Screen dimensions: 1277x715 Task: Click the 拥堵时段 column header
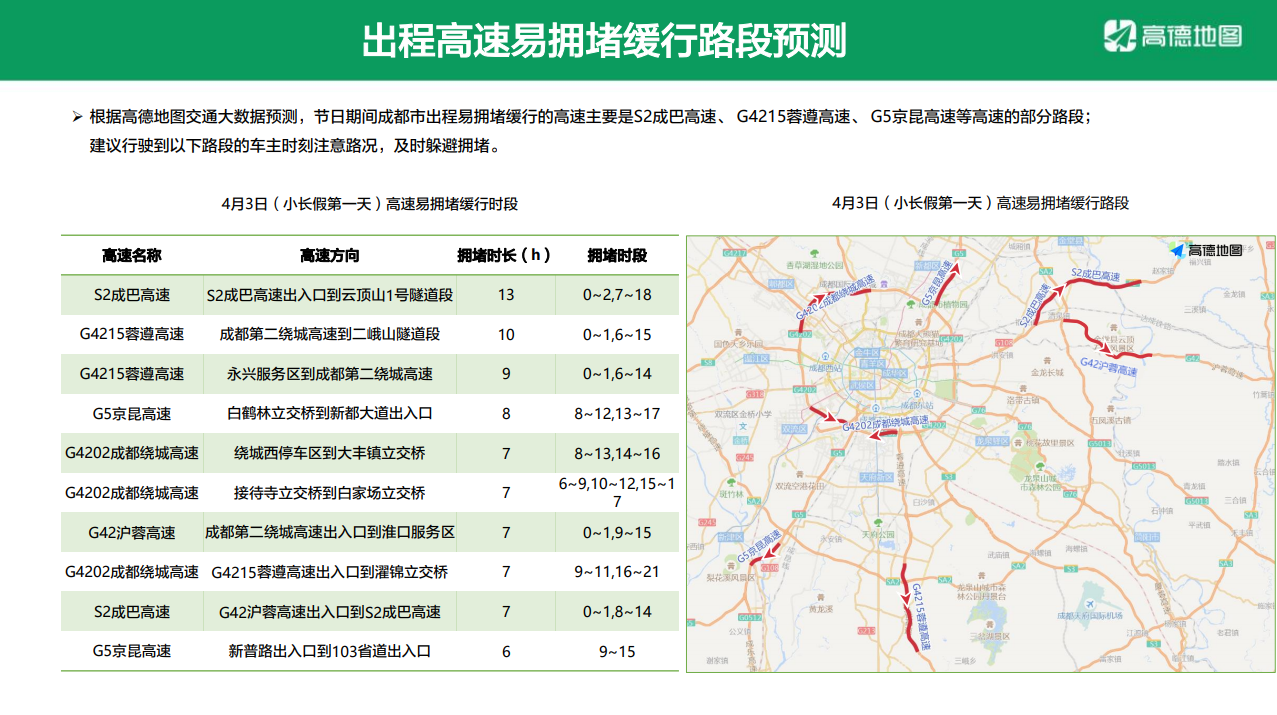click(617, 256)
